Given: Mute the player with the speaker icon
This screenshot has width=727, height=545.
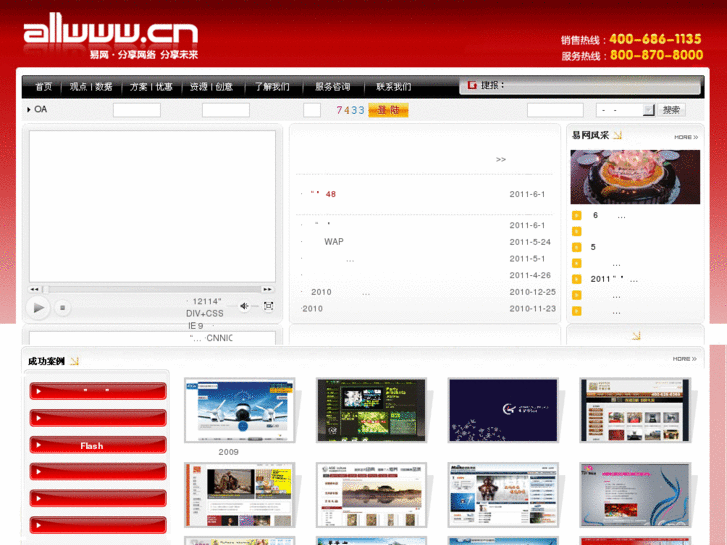Looking at the screenshot, I should click(x=244, y=306).
